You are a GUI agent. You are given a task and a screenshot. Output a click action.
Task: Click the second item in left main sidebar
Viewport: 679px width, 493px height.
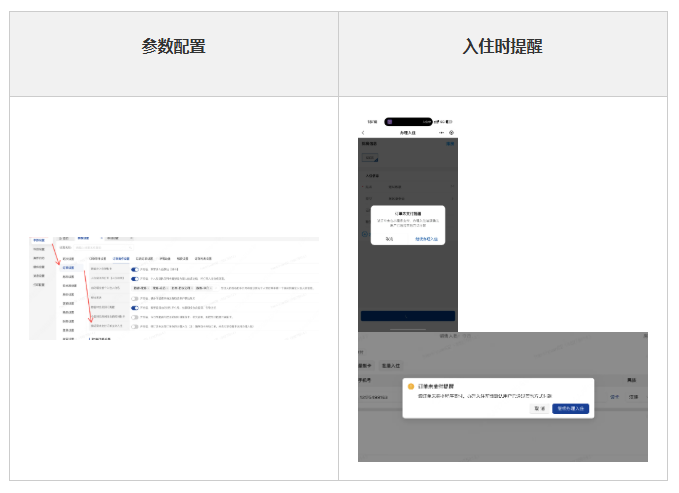pyautogui.click(x=39, y=249)
